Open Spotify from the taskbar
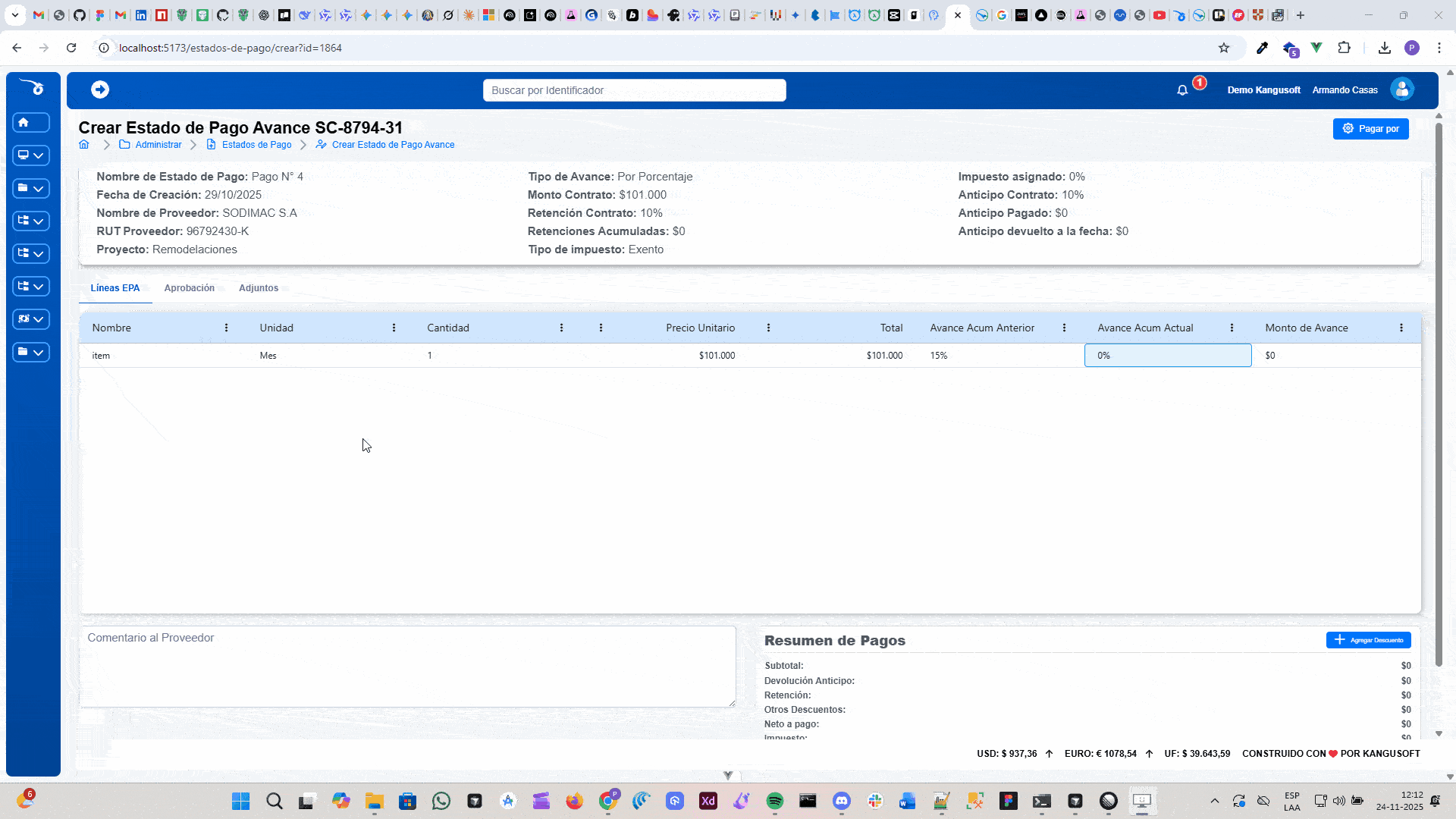This screenshot has height=819, width=1456. 774,802
